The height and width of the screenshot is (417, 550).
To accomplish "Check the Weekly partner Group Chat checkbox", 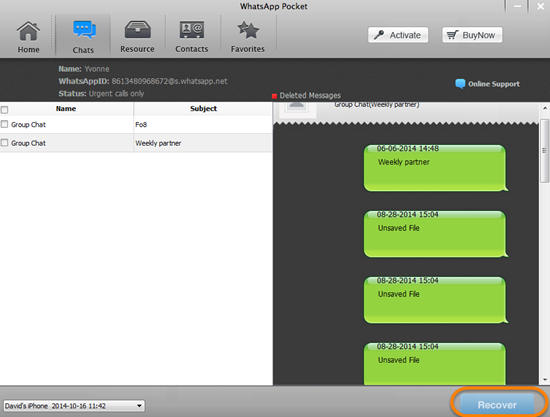I will [5, 143].
